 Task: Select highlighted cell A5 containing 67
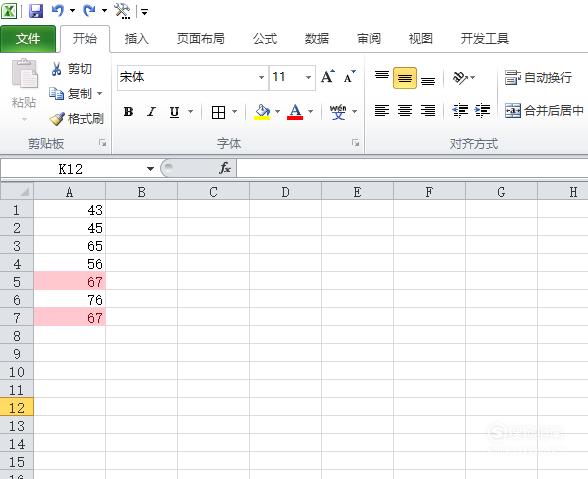pyautogui.click(x=69, y=281)
